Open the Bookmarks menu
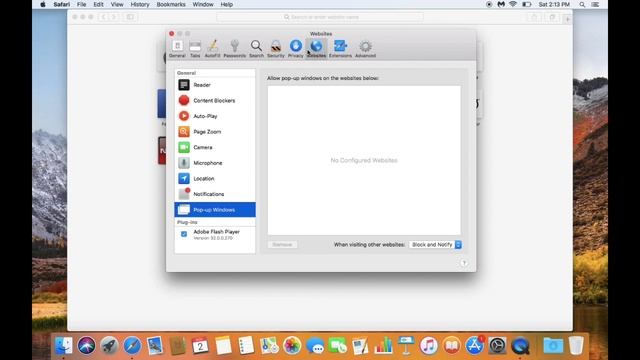 click(x=171, y=4)
